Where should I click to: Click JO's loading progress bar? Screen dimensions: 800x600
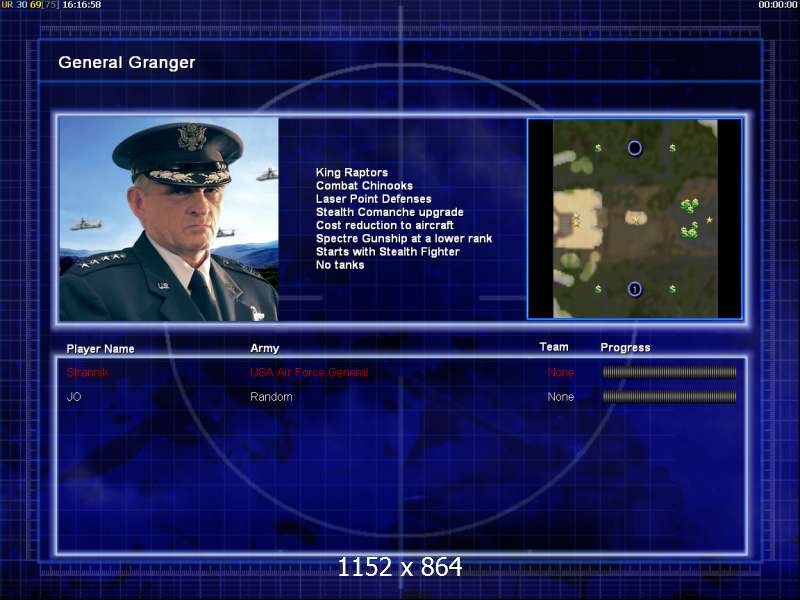[669, 397]
